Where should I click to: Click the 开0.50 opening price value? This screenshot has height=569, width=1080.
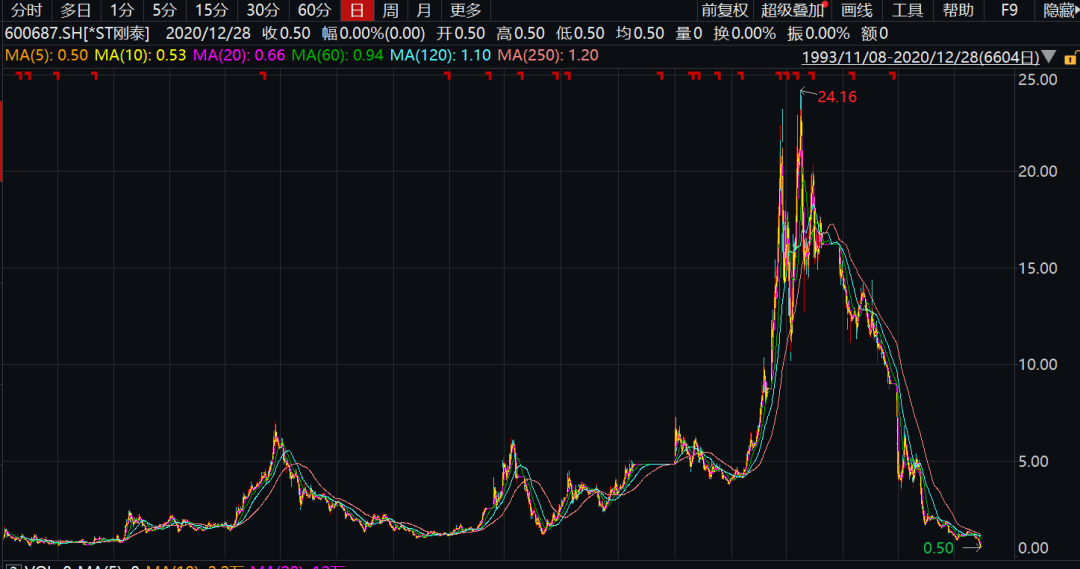(460, 33)
